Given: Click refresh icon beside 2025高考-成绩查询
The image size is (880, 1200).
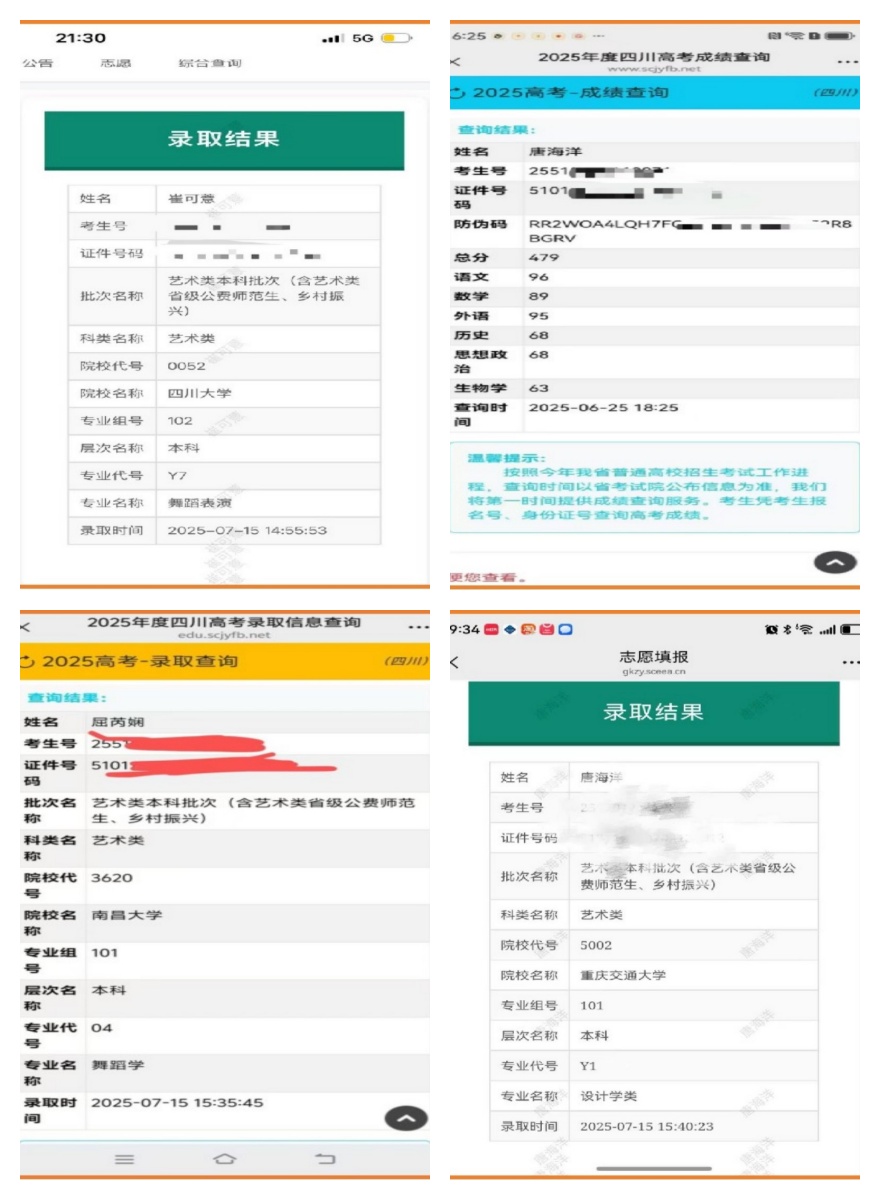Looking at the screenshot, I should pos(458,93).
